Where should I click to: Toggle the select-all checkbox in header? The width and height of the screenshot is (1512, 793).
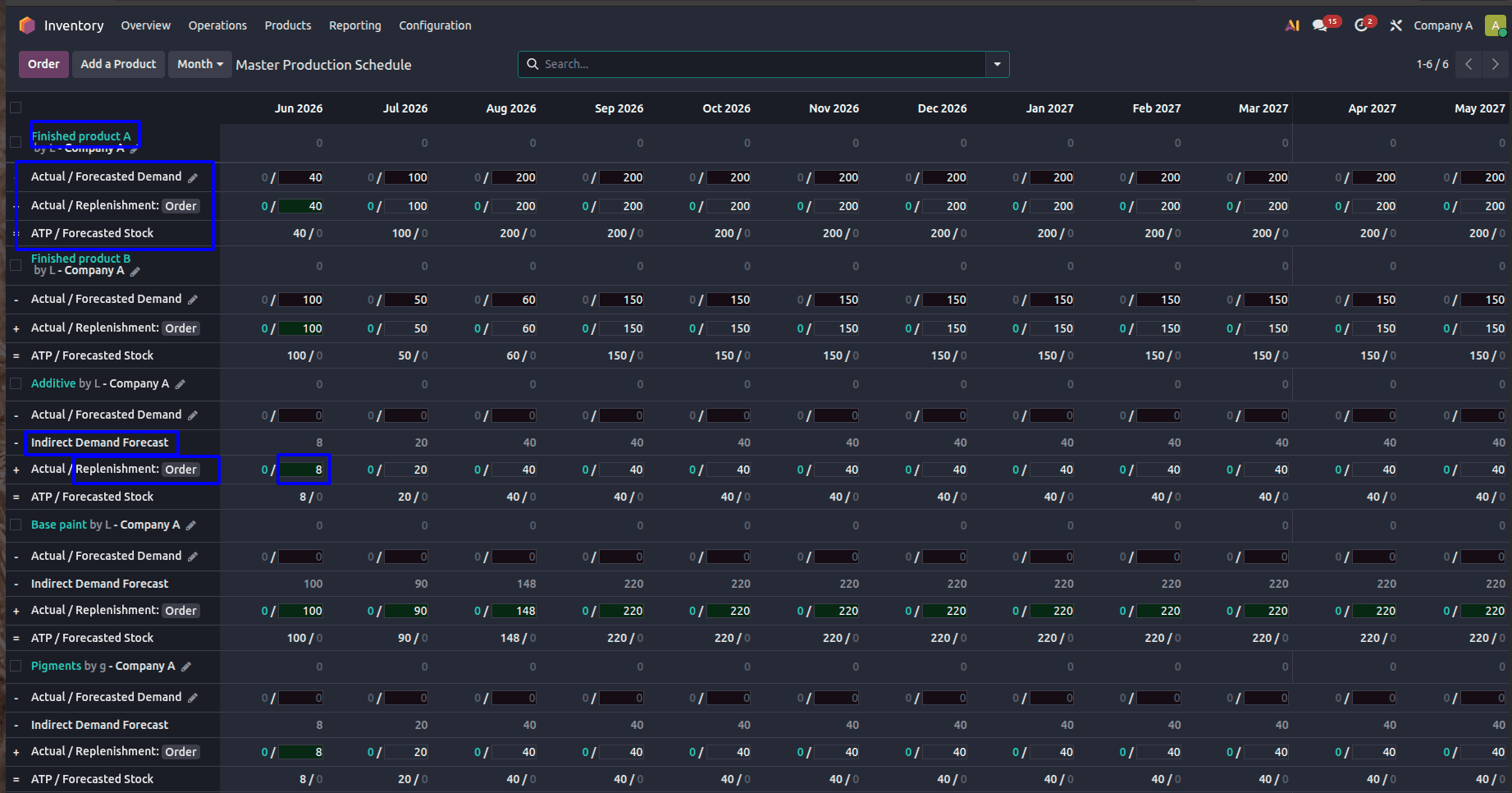(16, 108)
